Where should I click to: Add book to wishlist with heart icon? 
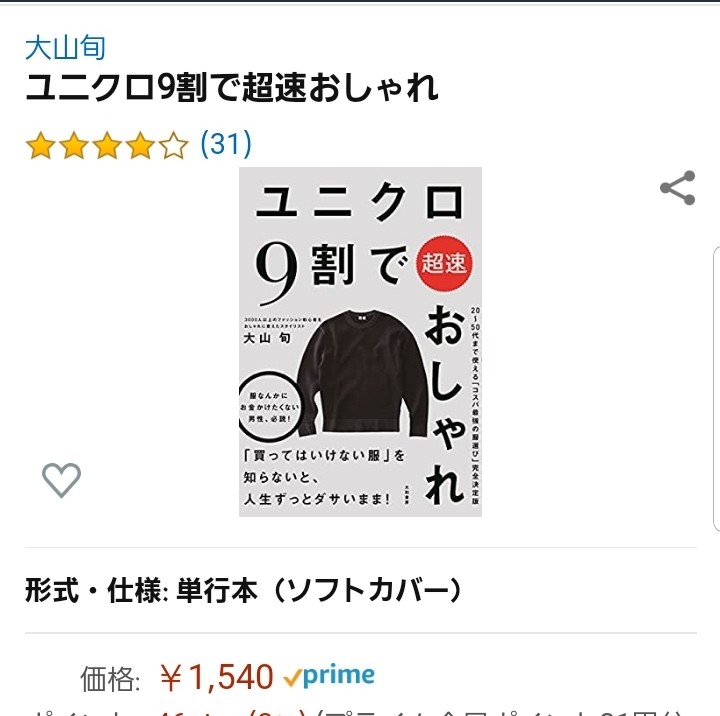[x=62, y=479]
